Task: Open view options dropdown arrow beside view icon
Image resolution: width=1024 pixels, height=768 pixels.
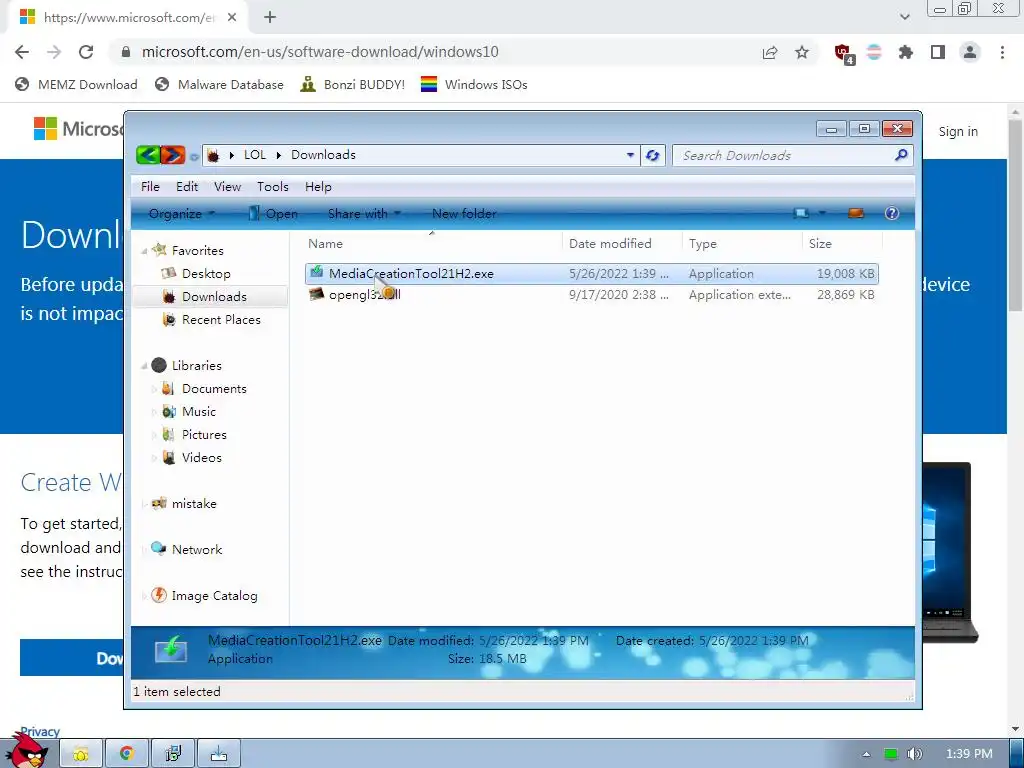Action: [822, 213]
